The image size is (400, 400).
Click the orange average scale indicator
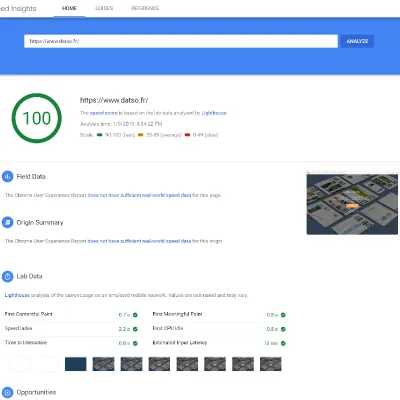141,135
